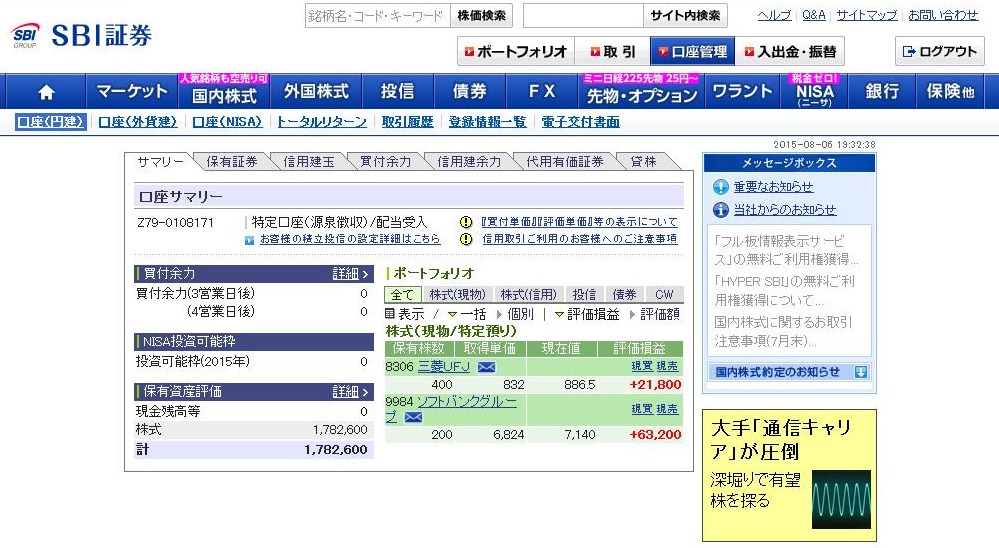The image size is (999, 548).
Task: Switch to 信用建玉 tab
Action: (309, 162)
